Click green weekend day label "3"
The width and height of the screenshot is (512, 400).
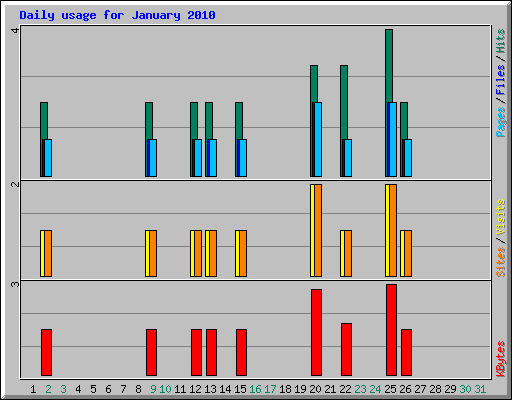tap(63, 389)
